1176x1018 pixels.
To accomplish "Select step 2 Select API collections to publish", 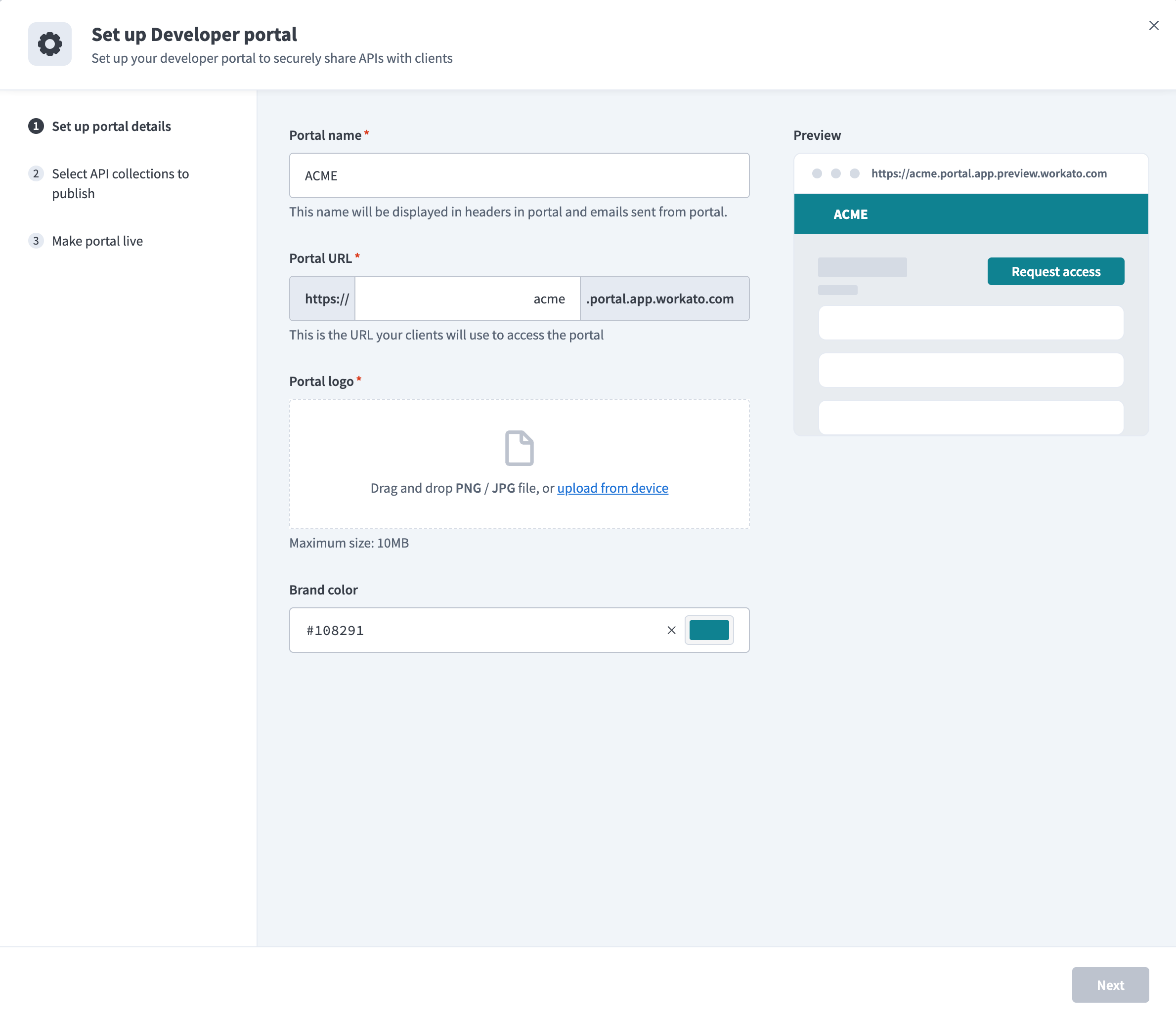I will point(121,183).
